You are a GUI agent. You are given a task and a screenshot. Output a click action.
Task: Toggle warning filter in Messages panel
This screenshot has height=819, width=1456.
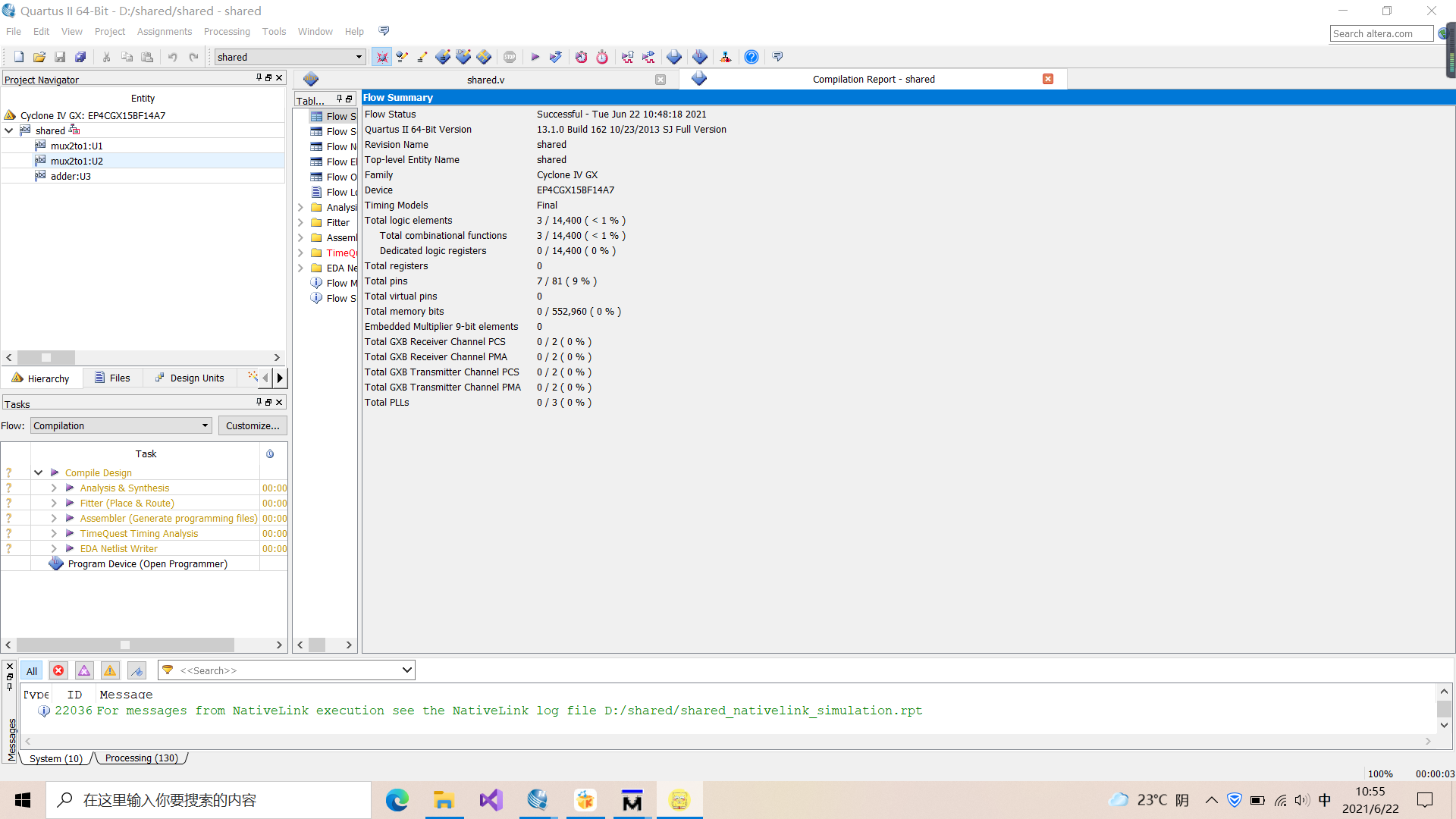point(109,670)
